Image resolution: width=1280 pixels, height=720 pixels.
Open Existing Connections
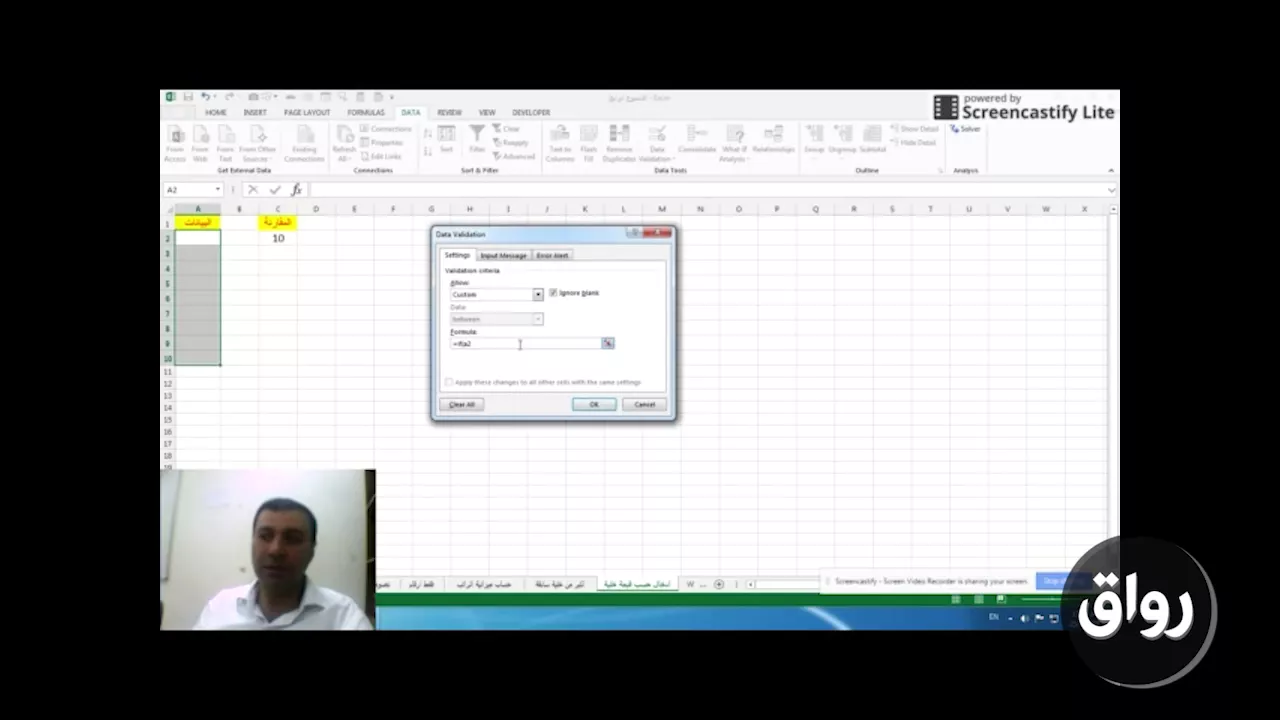[304, 143]
